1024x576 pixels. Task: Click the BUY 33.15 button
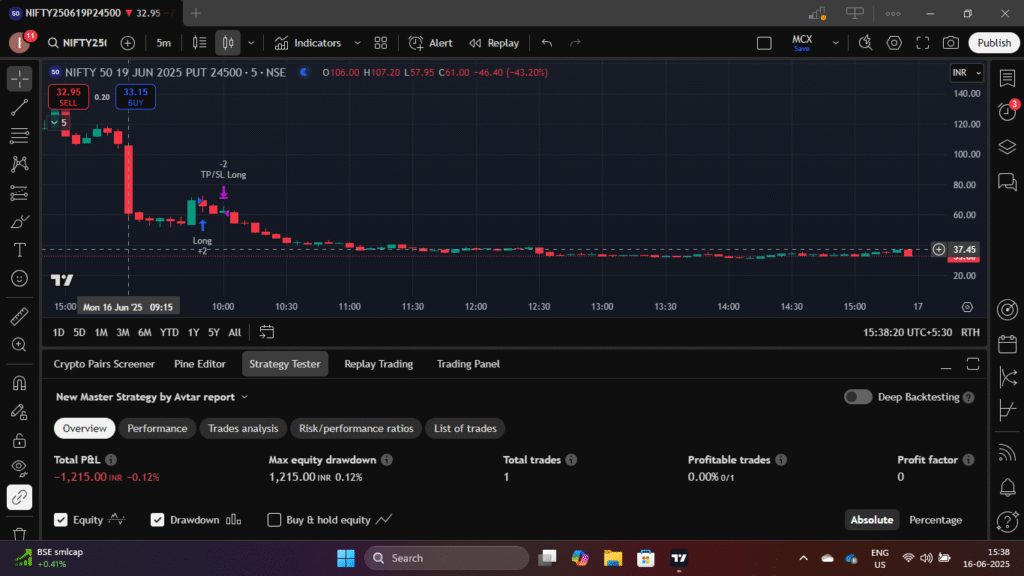pos(135,97)
